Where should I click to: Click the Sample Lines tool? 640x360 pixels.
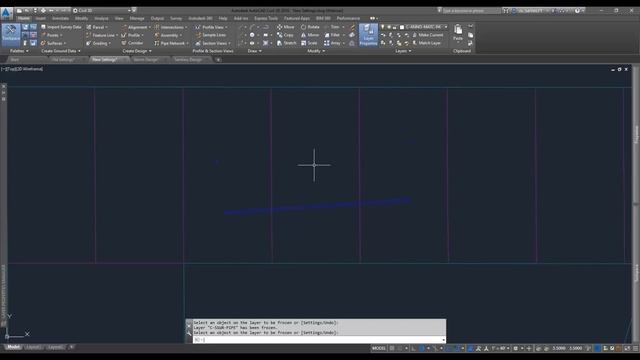pos(211,35)
